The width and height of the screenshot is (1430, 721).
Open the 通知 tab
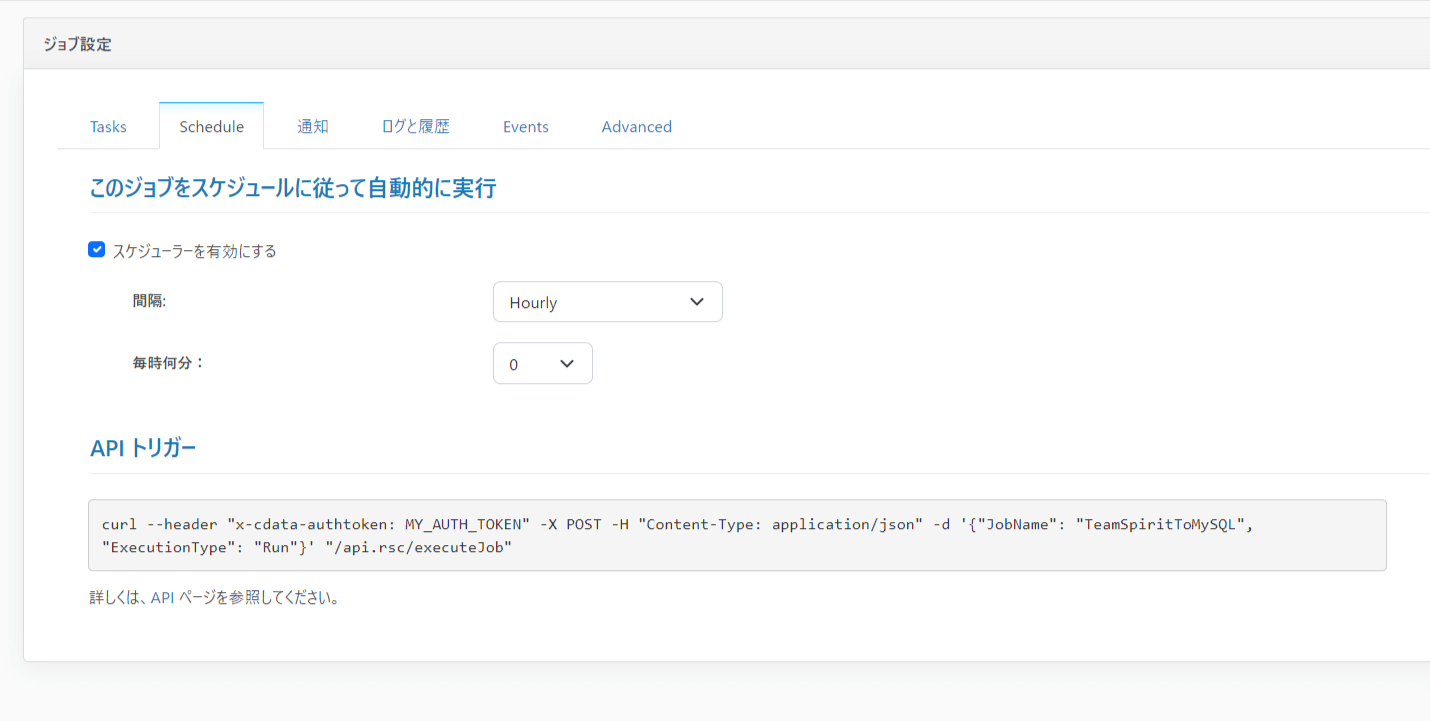pyautogui.click(x=313, y=127)
